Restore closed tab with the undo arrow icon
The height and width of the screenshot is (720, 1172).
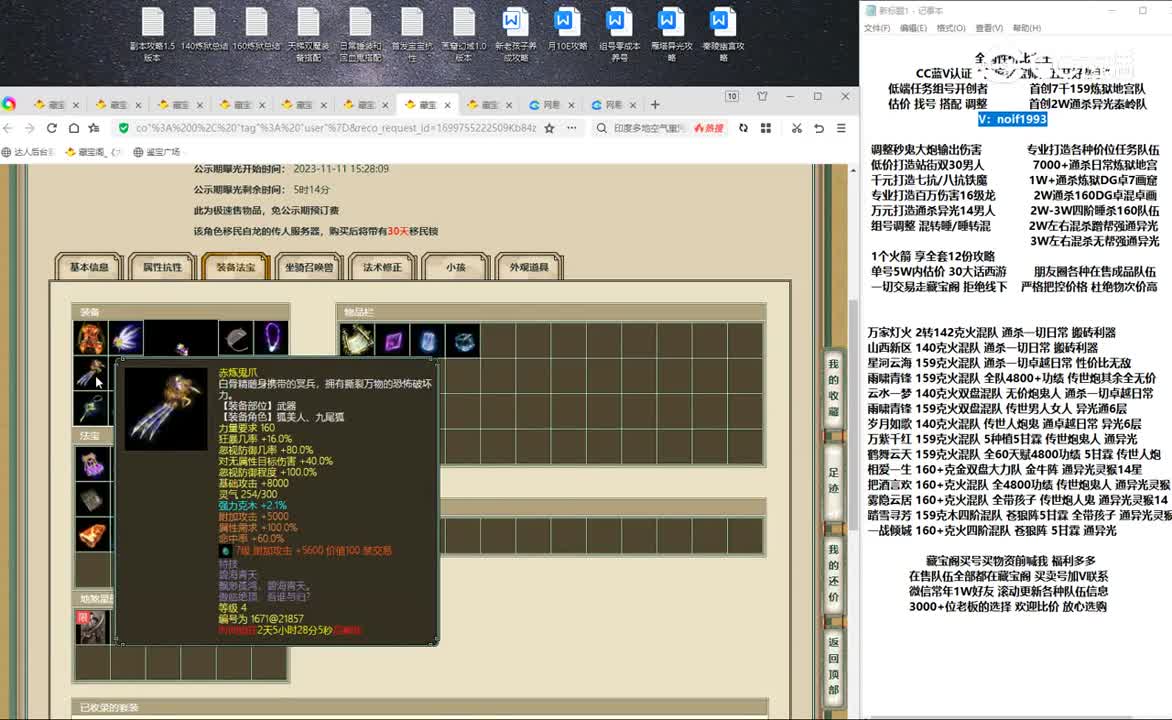point(819,129)
